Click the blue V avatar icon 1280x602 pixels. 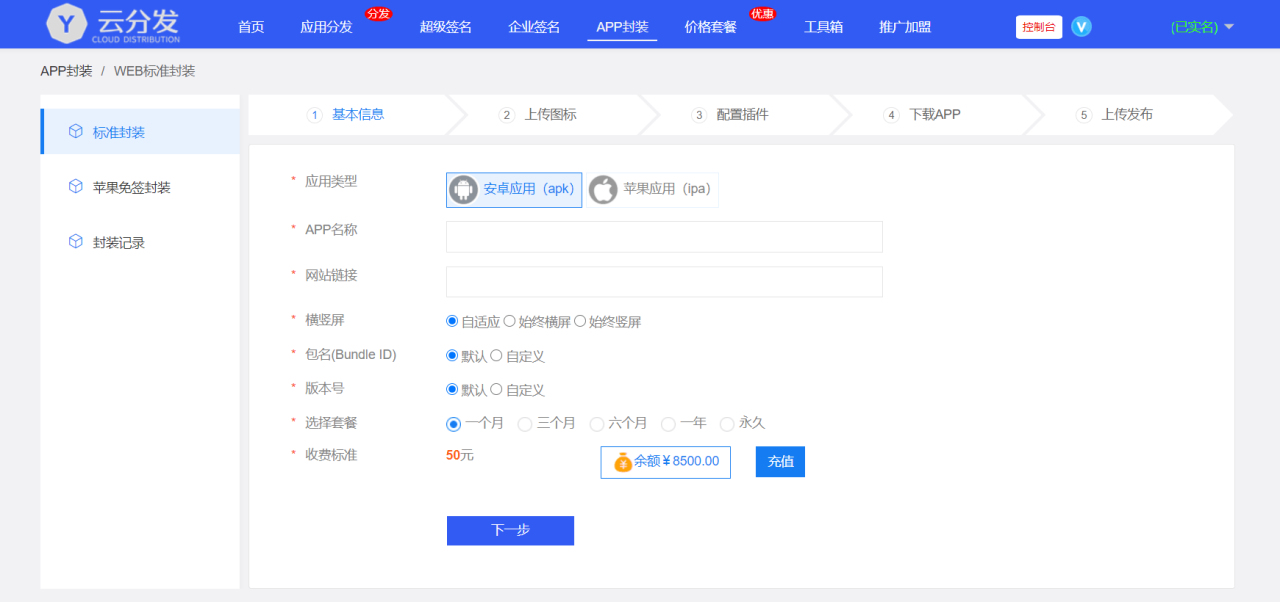[1081, 27]
